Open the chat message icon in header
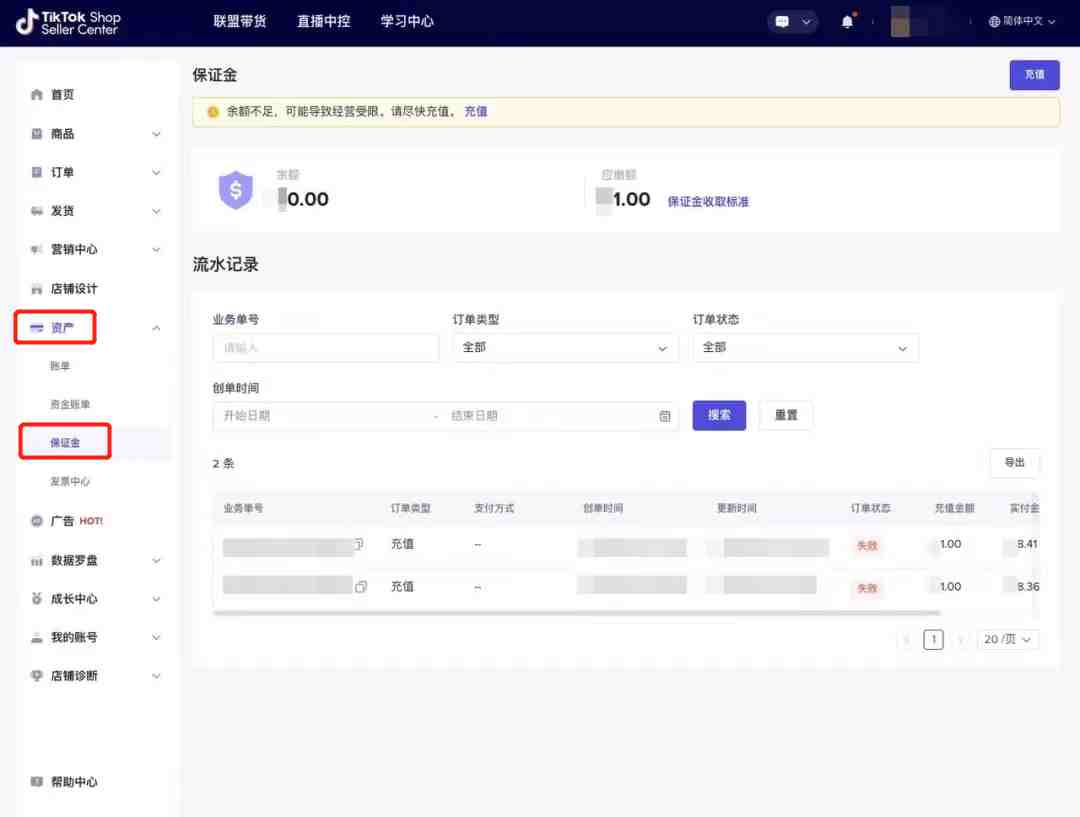 [x=783, y=22]
